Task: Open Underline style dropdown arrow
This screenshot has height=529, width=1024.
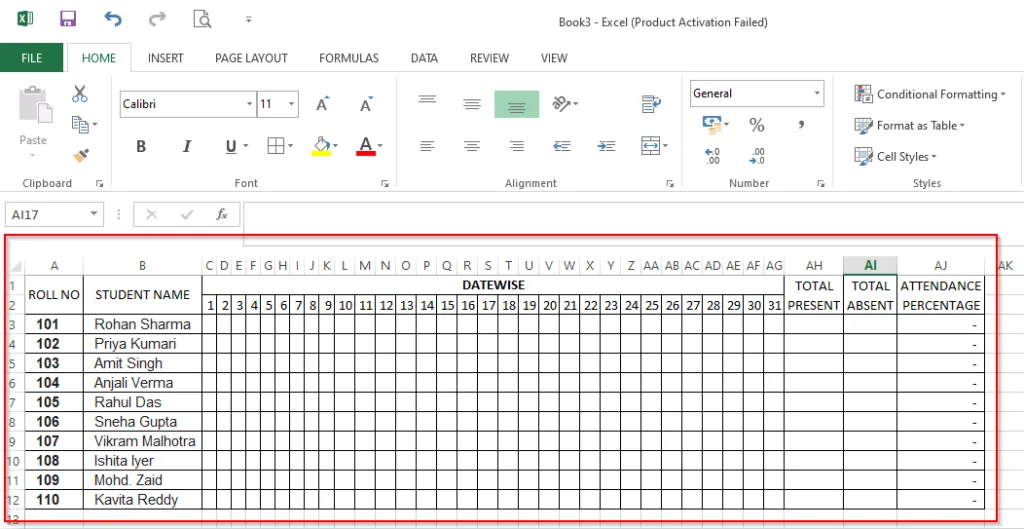Action: click(x=246, y=146)
